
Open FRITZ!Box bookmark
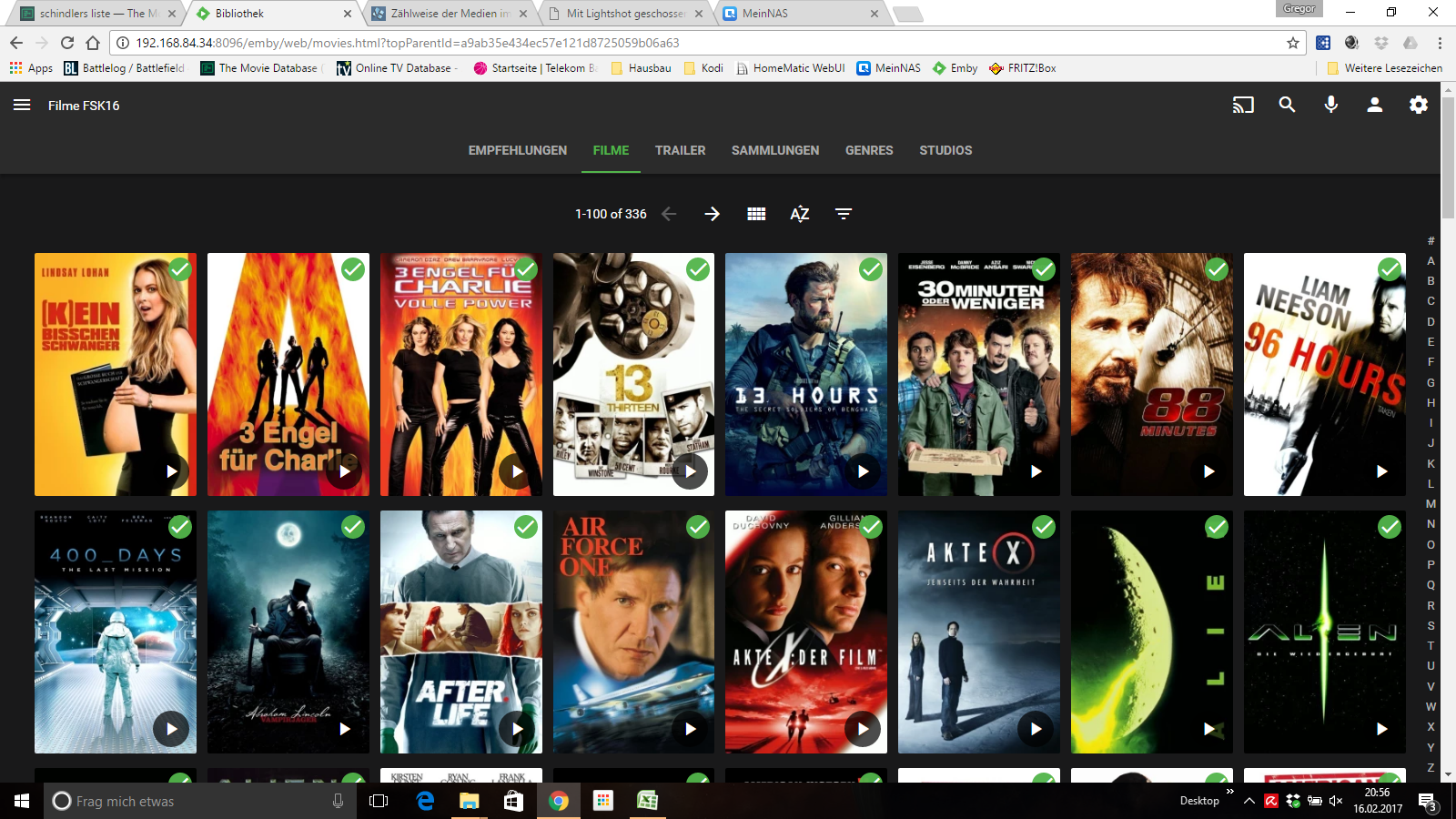1023,68
